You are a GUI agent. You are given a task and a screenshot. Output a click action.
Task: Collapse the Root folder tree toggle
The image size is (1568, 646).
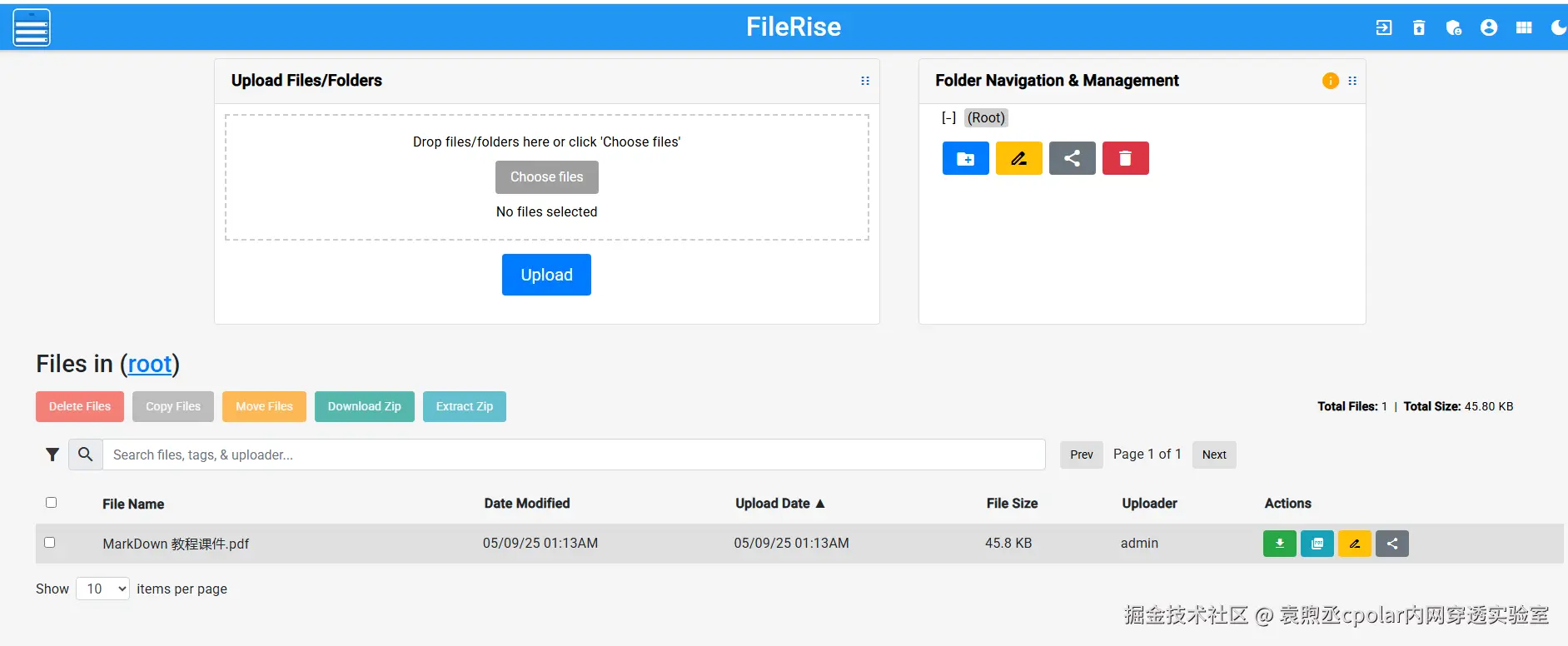click(x=948, y=117)
